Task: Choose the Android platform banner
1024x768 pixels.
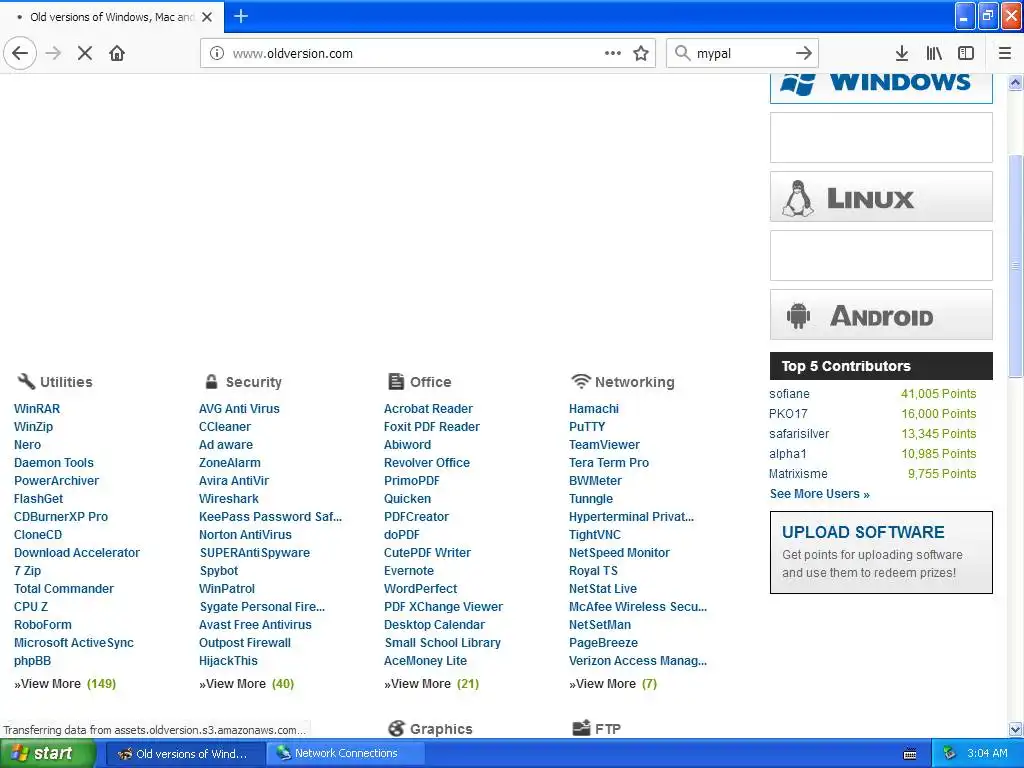Action: coord(881,315)
